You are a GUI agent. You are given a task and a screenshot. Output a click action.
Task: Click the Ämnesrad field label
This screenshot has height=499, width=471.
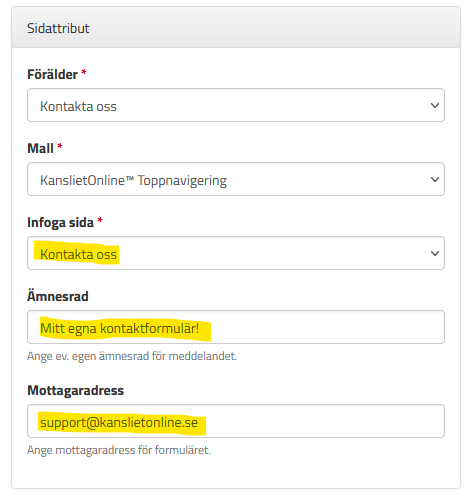coord(58,296)
